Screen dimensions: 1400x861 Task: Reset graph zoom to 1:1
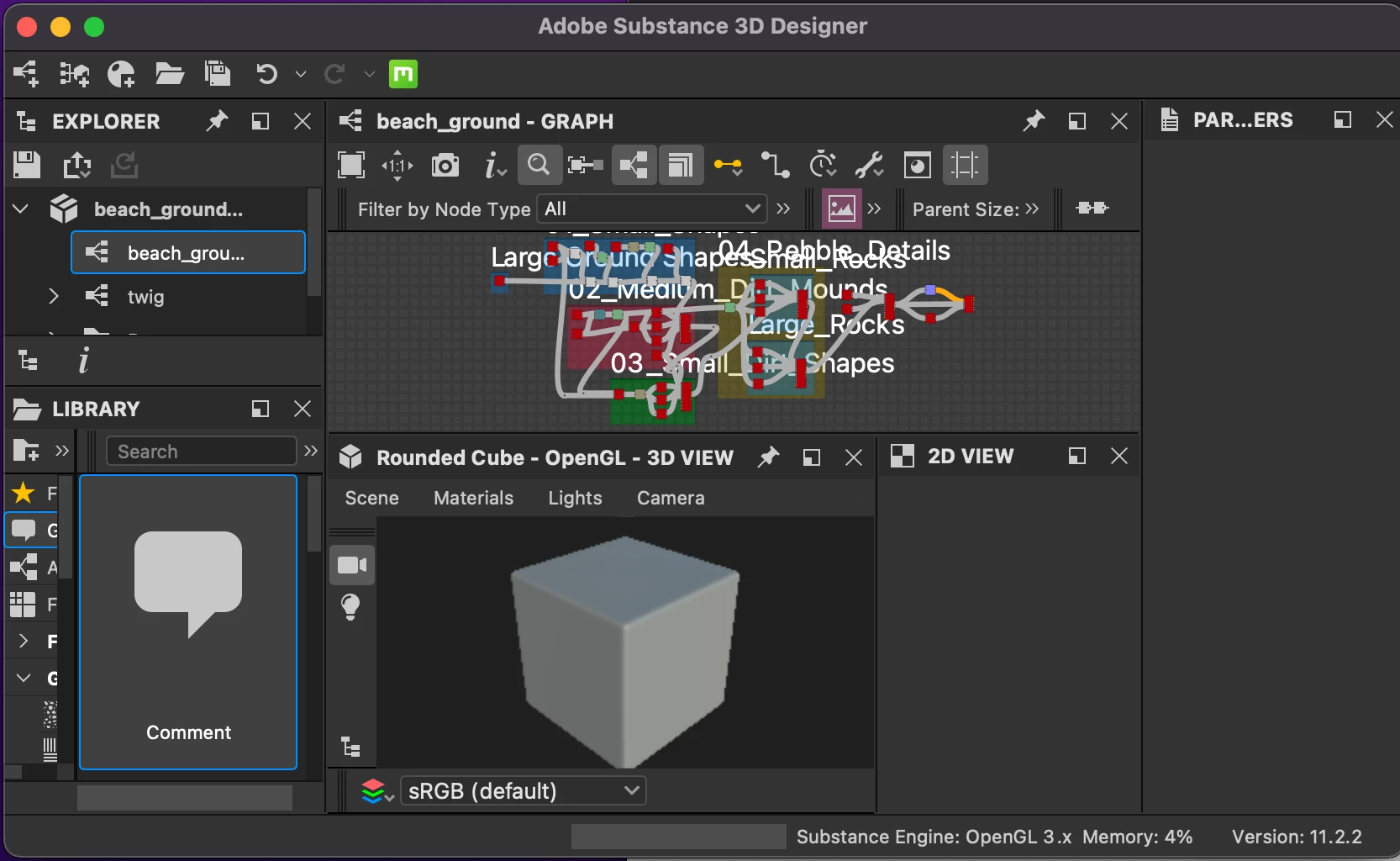pyautogui.click(x=397, y=165)
